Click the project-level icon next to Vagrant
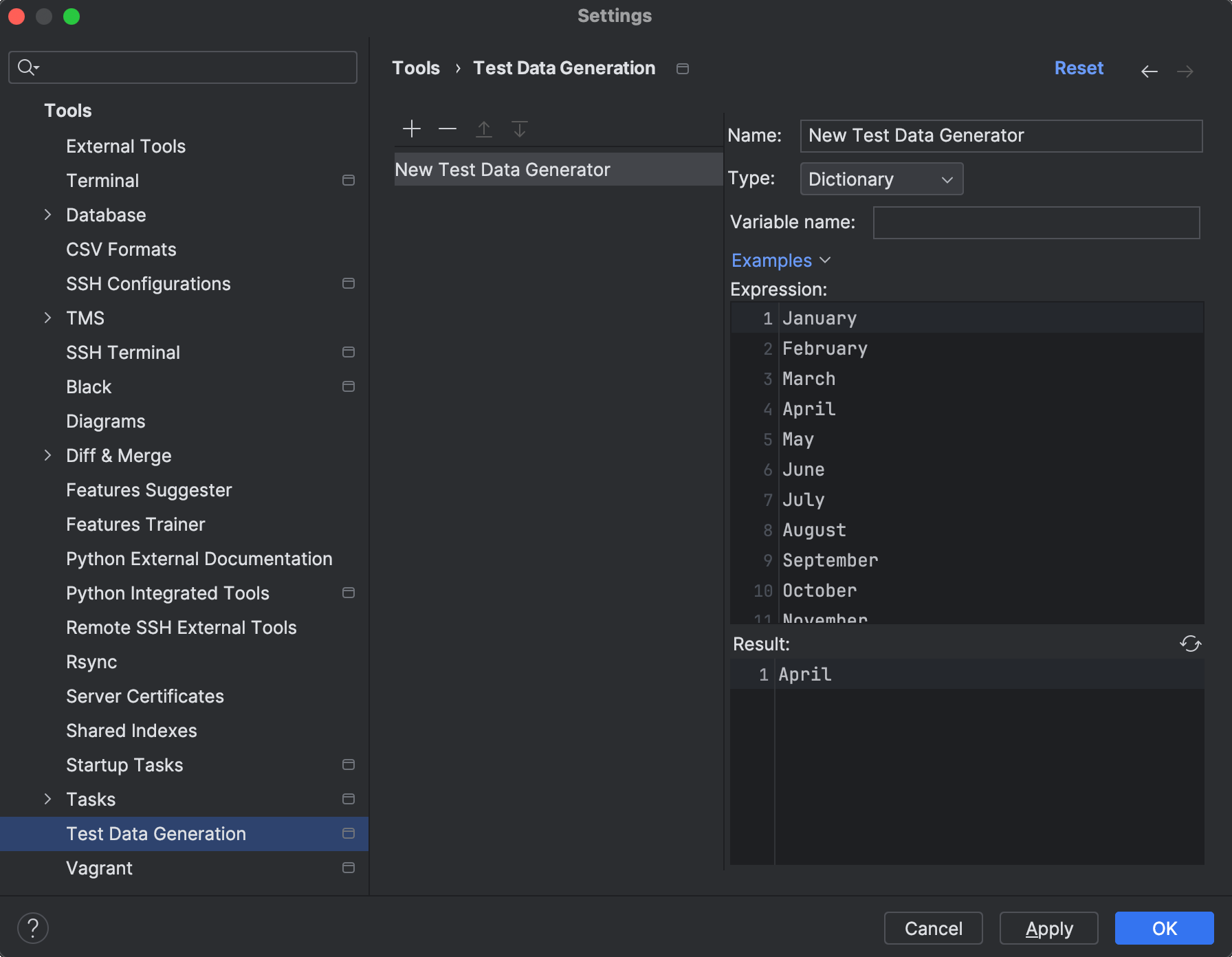 349,868
